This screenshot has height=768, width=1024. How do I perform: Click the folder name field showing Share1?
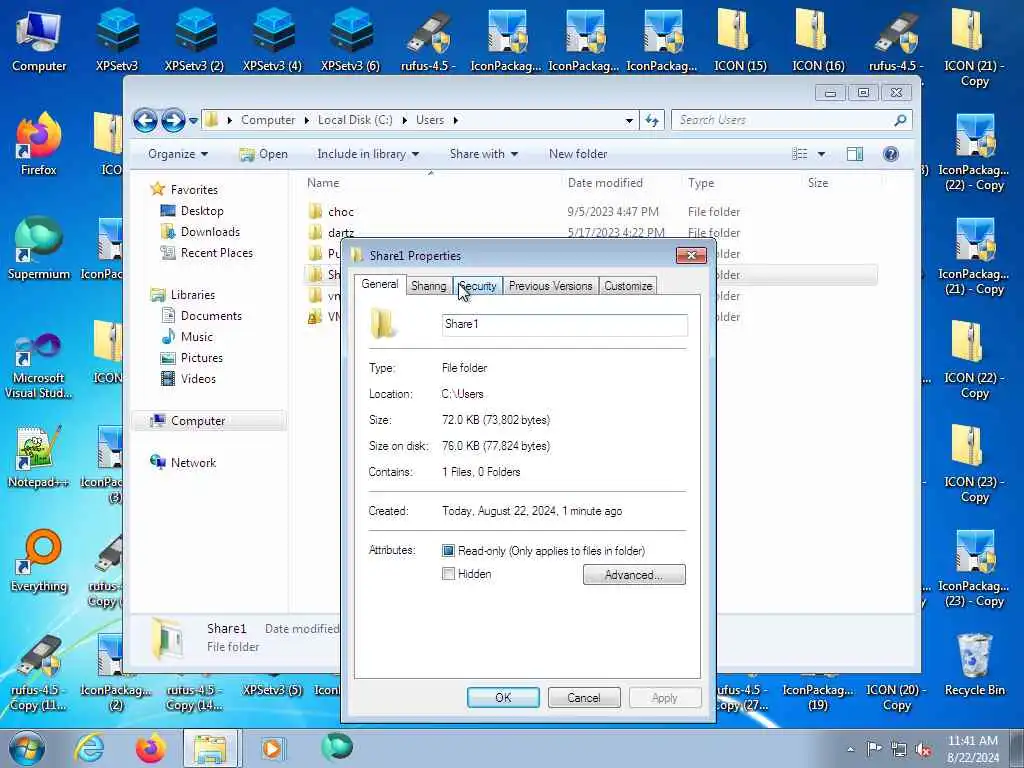tap(564, 324)
